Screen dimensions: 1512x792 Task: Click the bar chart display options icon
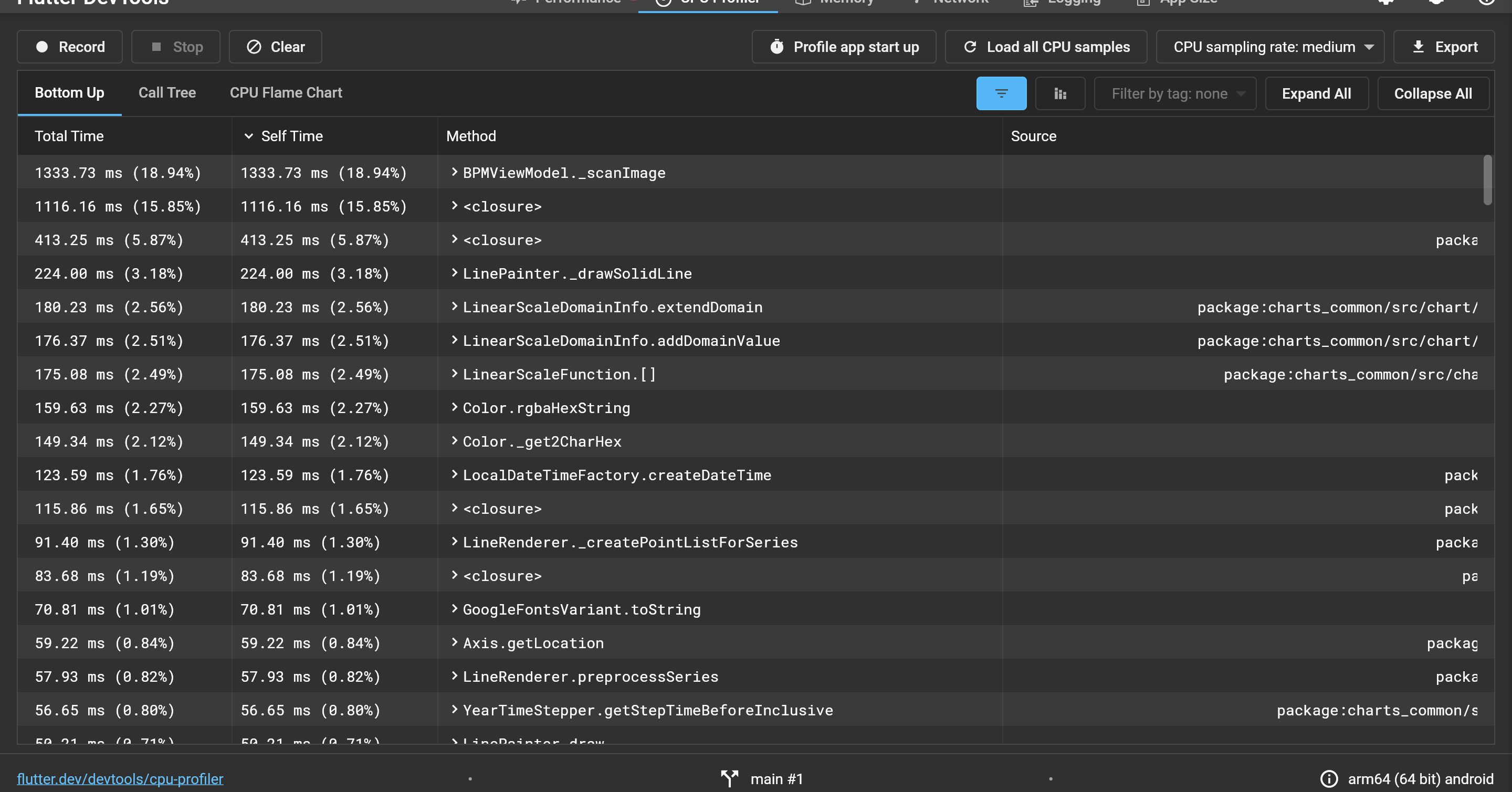(1060, 93)
